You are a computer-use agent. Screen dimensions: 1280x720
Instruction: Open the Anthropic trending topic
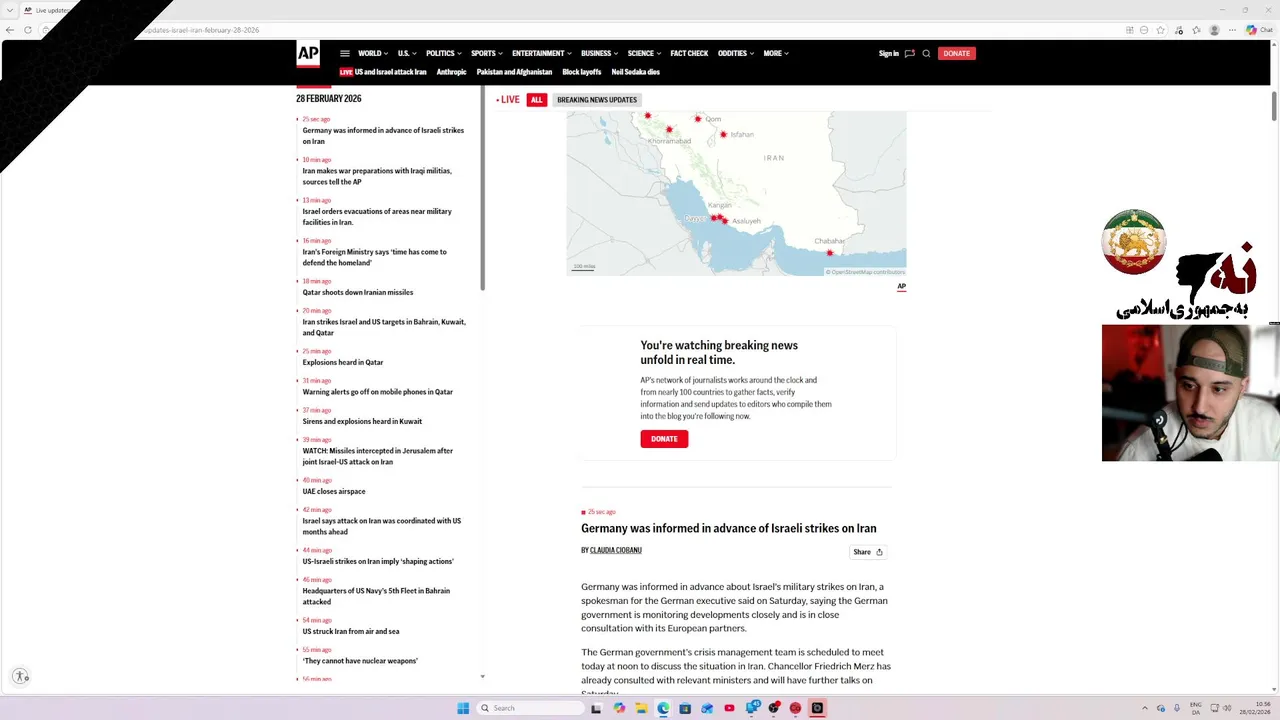452,72
